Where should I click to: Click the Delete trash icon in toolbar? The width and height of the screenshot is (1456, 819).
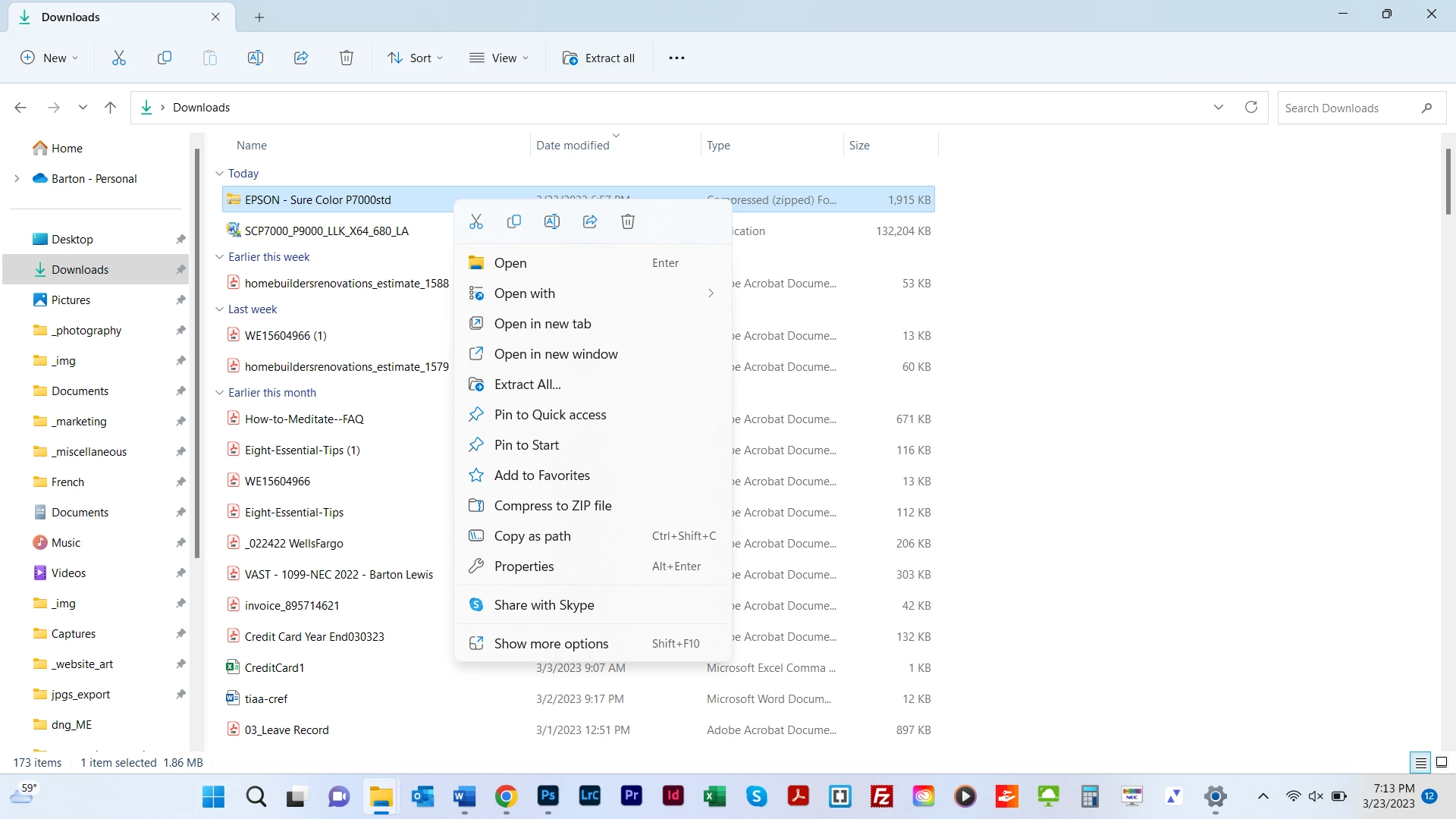(x=347, y=58)
